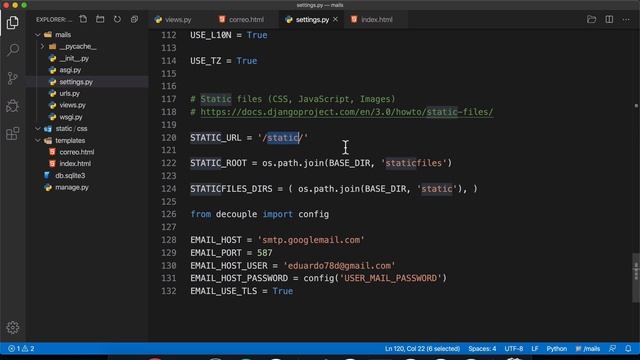640x360 pixels.
Task: Open correo.html in the Explorer tree
Action: [x=76, y=152]
